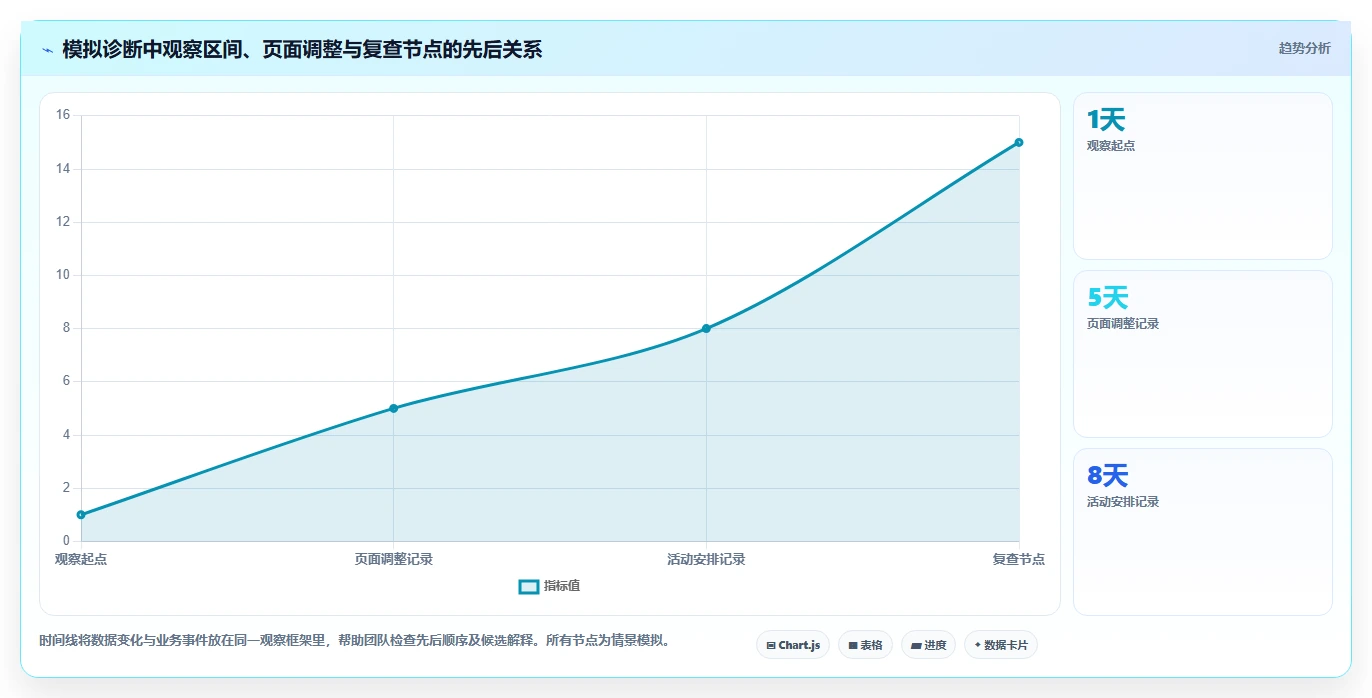Click the 5天 value card
The width and height of the screenshot is (1372, 698).
pyautogui.click(x=1202, y=354)
